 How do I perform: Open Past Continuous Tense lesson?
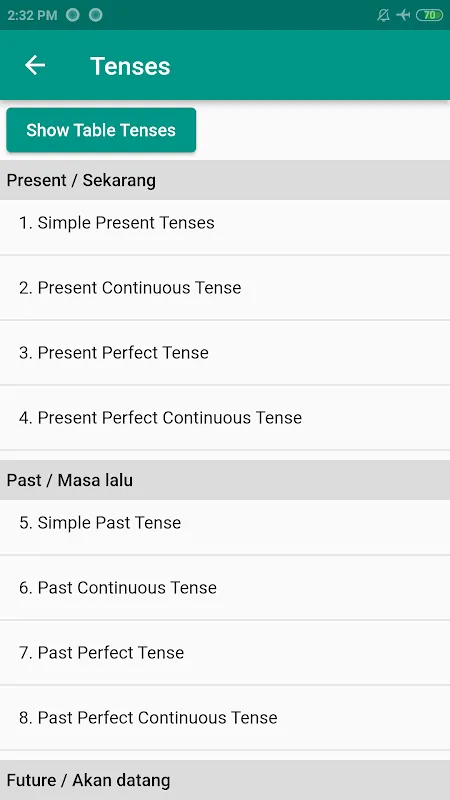pyautogui.click(x=225, y=588)
